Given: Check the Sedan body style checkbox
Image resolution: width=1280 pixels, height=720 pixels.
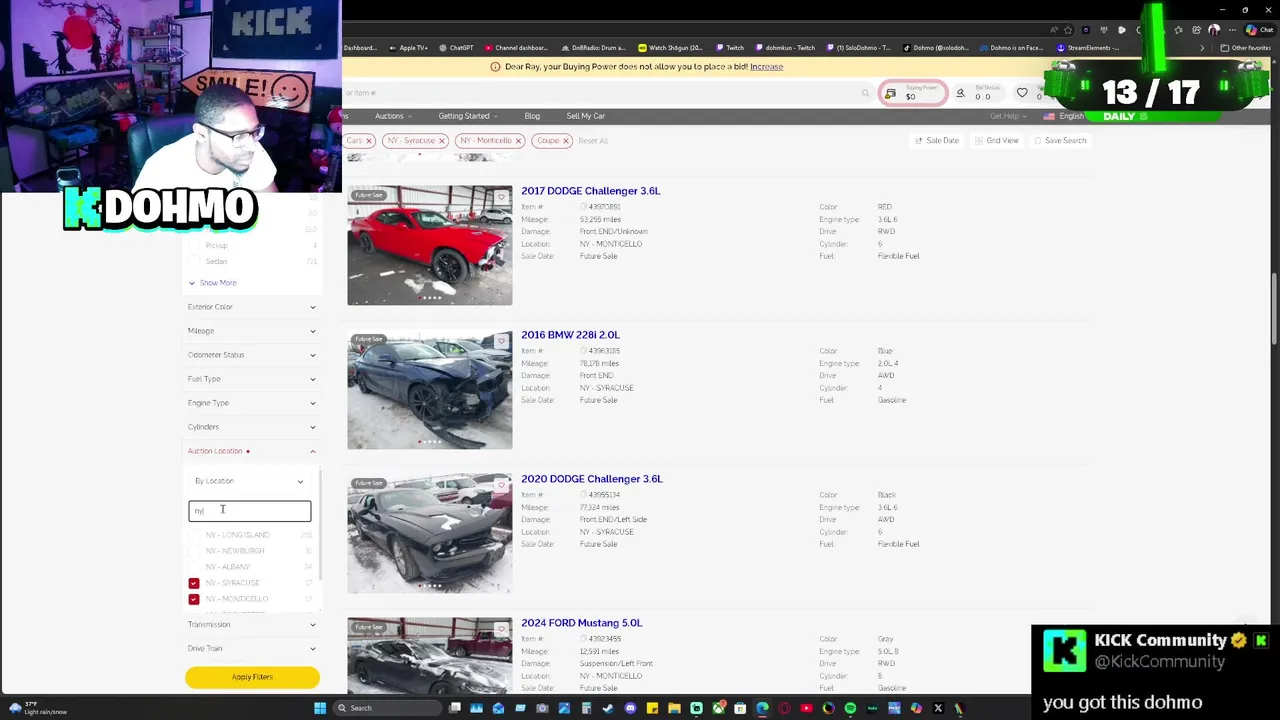Looking at the screenshot, I should coord(194,261).
